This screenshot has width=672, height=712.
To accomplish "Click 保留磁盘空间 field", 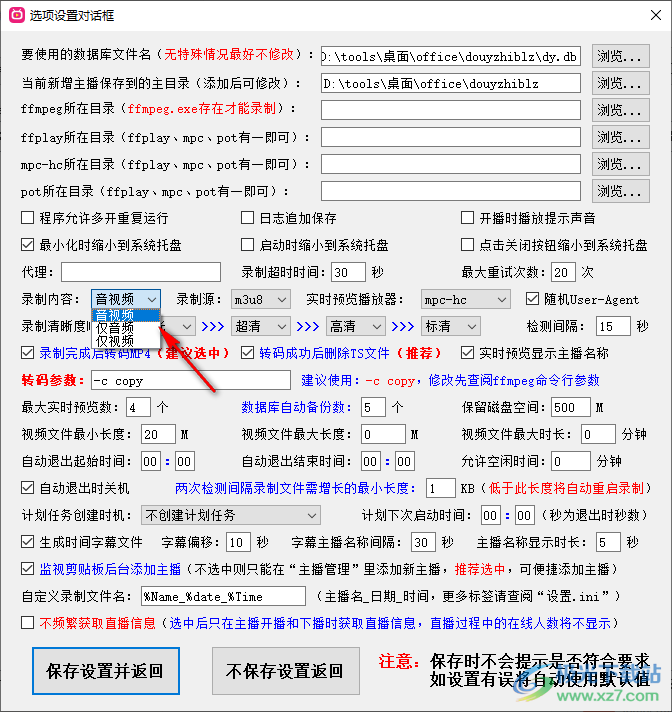I will pyautogui.click(x=571, y=407).
